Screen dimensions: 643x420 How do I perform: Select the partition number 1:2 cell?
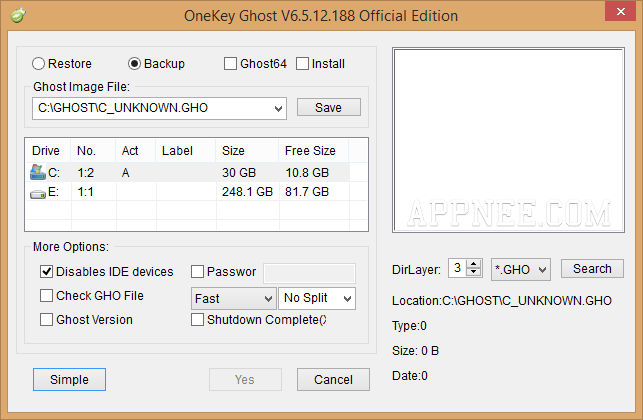click(x=86, y=173)
